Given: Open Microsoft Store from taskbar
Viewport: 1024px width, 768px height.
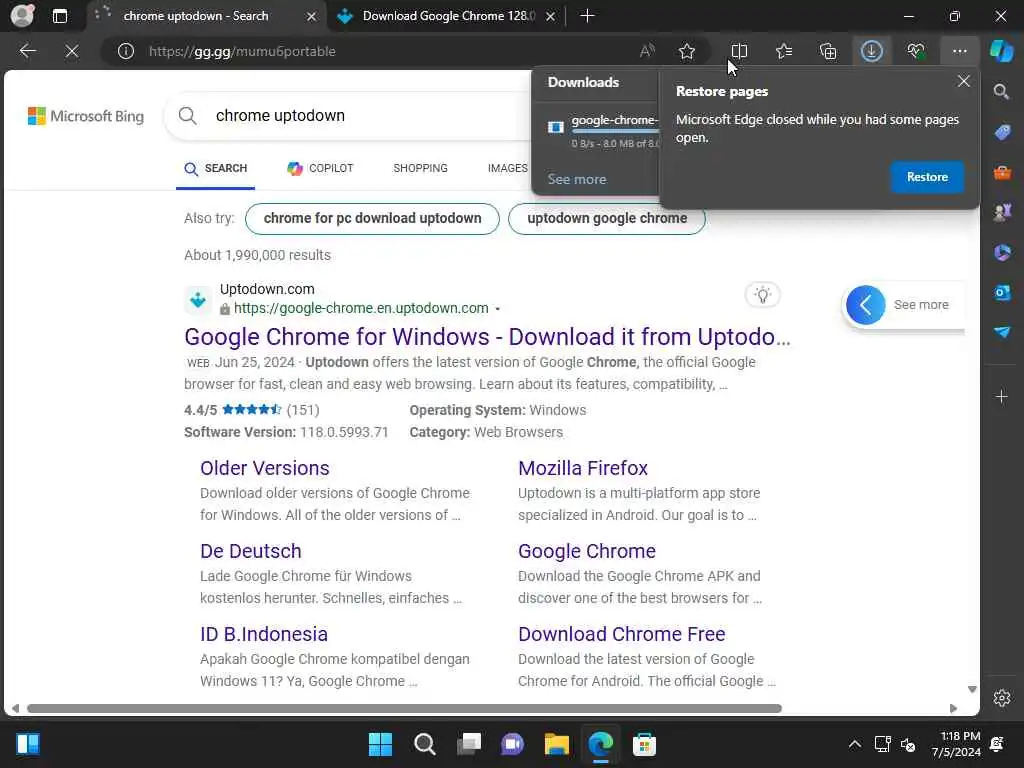Looking at the screenshot, I should 644,744.
